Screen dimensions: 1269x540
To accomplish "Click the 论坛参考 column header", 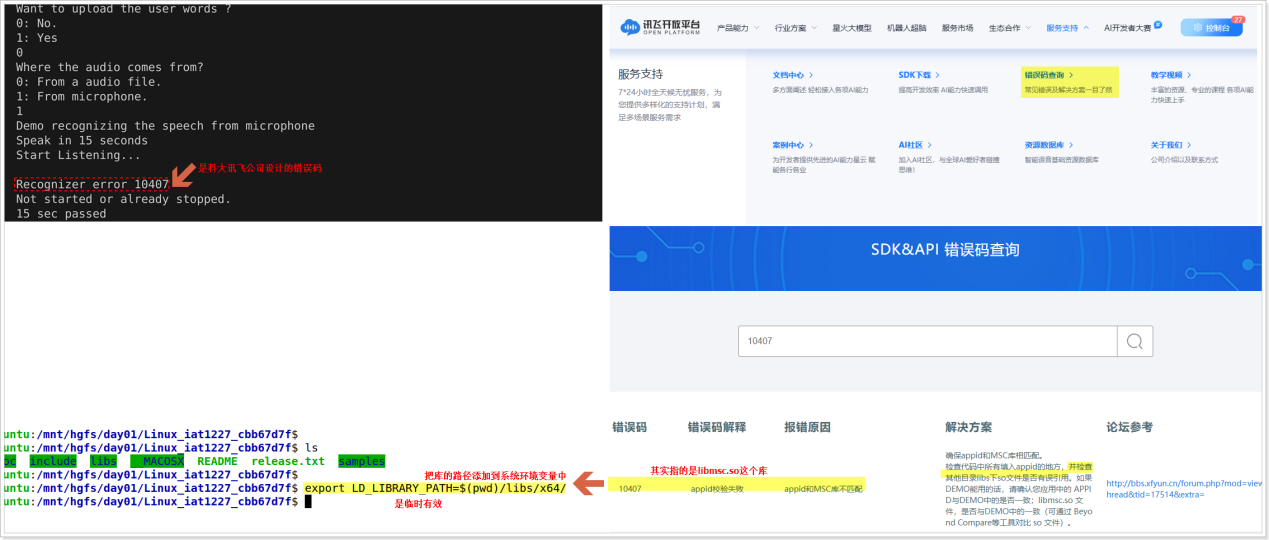I will 1129,427.
